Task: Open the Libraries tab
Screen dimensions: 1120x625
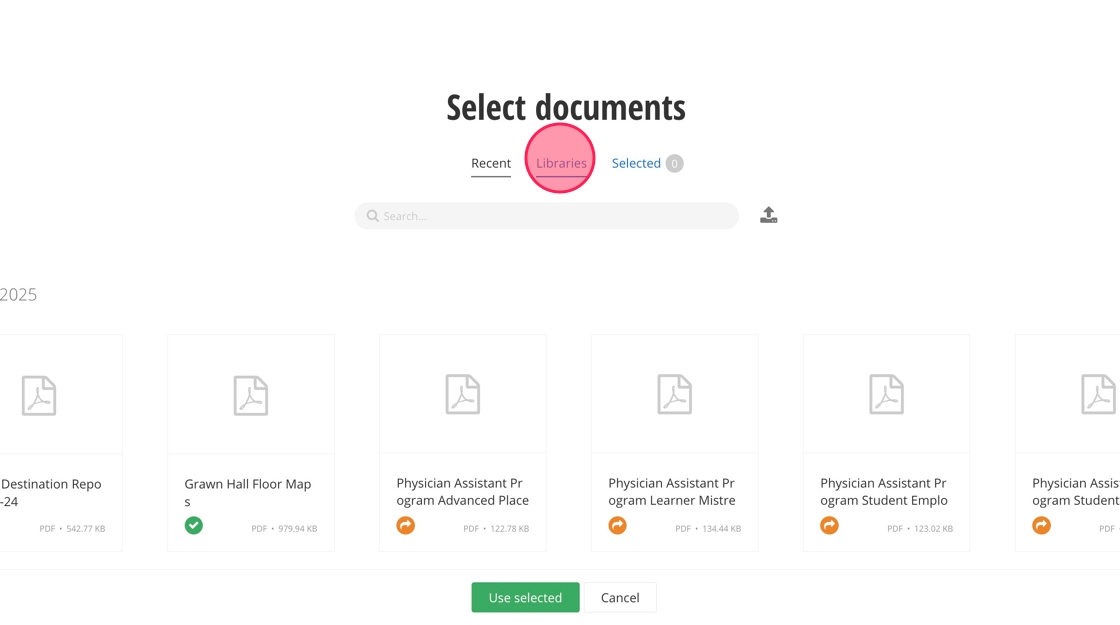Action: (x=561, y=164)
